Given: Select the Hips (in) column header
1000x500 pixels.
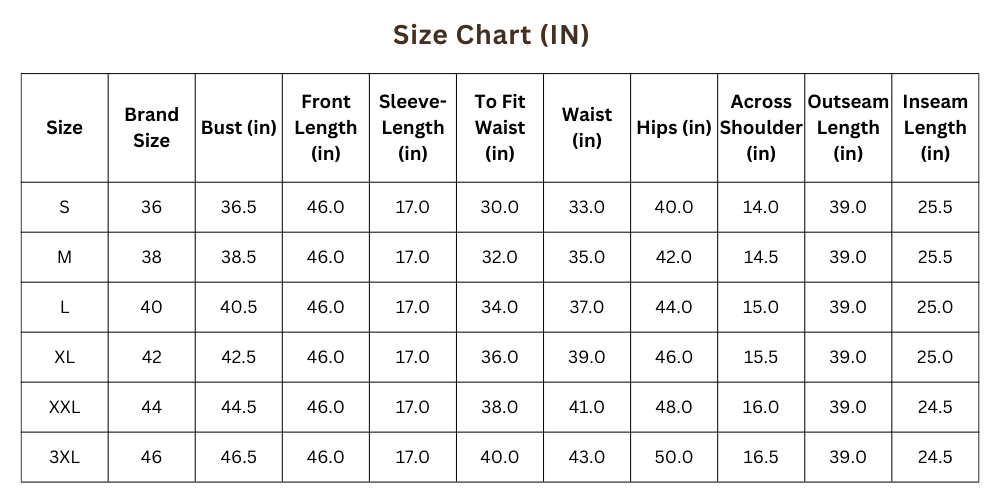Looking at the screenshot, I should [673, 128].
